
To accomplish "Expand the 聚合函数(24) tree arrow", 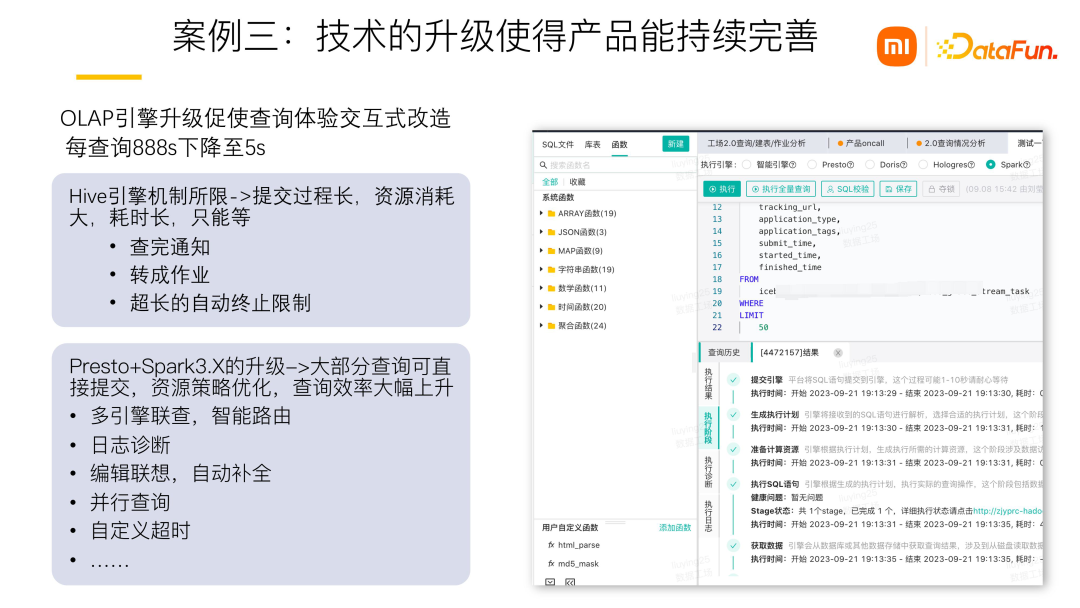I will 541,325.
